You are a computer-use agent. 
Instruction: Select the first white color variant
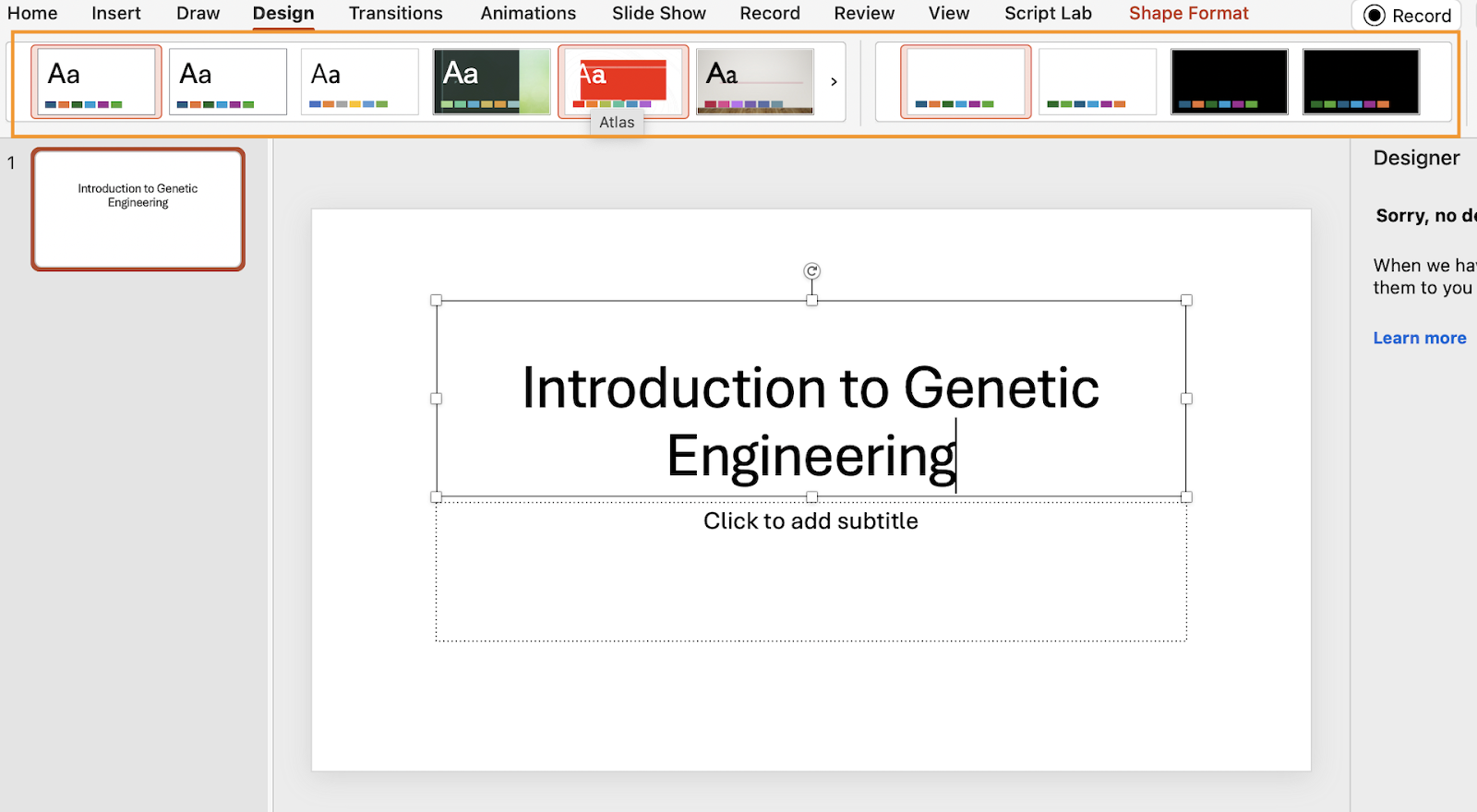[x=966, y=81]
